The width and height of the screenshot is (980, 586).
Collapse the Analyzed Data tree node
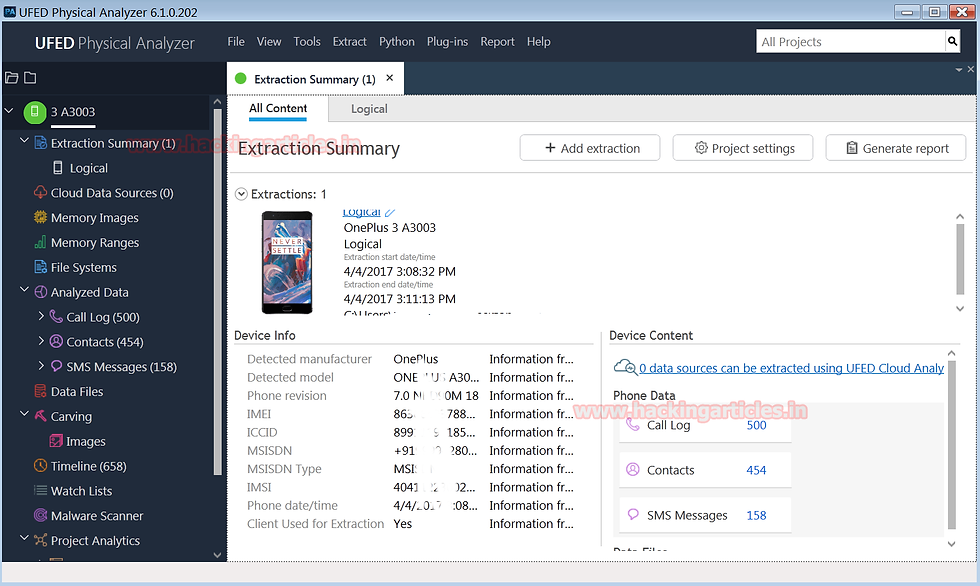[x=24, y=289]
